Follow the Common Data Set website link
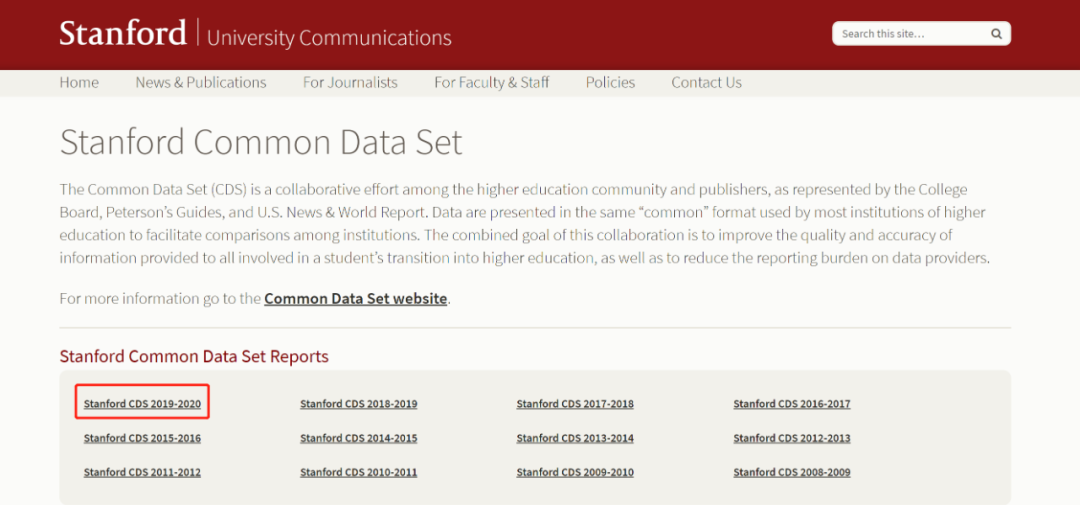 pyautogui.click(x=355, y=299)
